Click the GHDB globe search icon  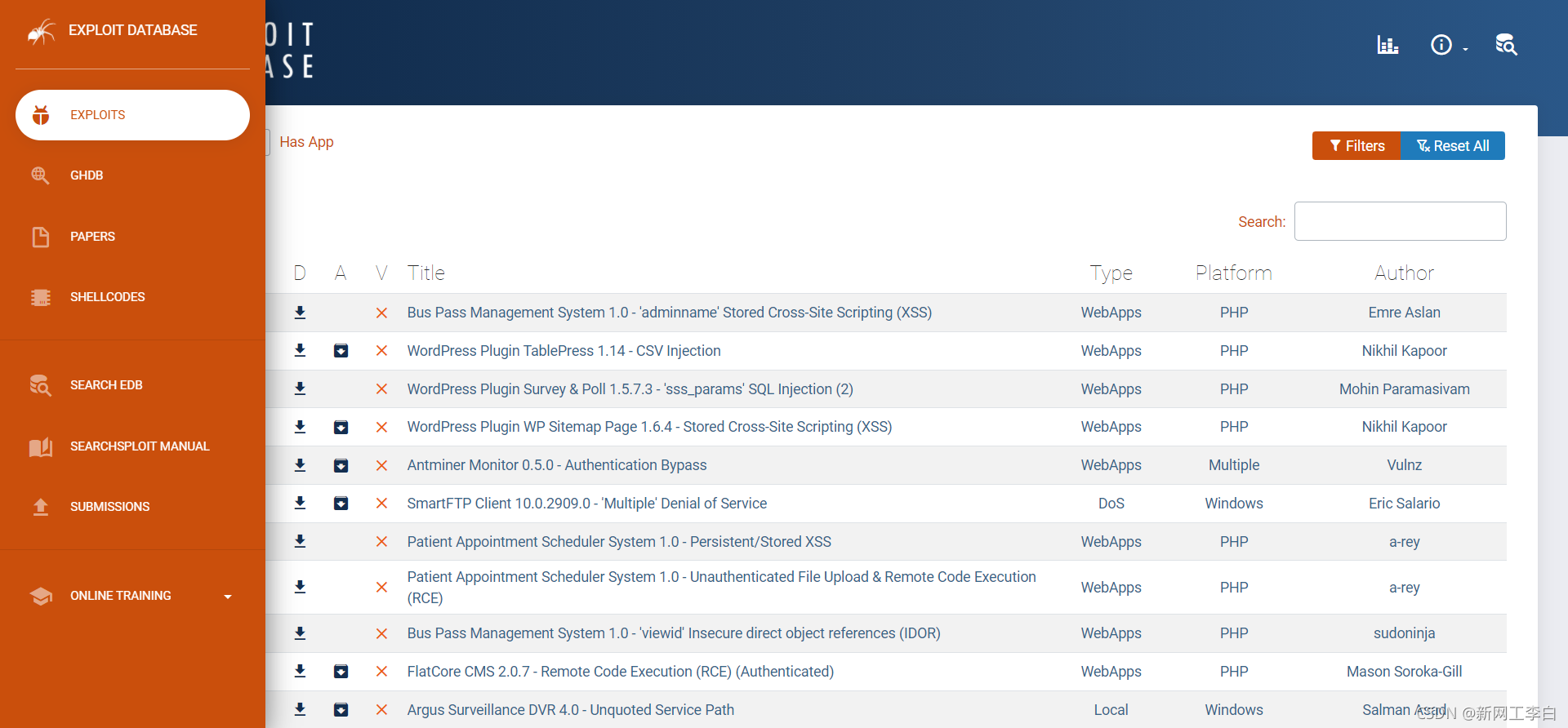coord(40,175)
